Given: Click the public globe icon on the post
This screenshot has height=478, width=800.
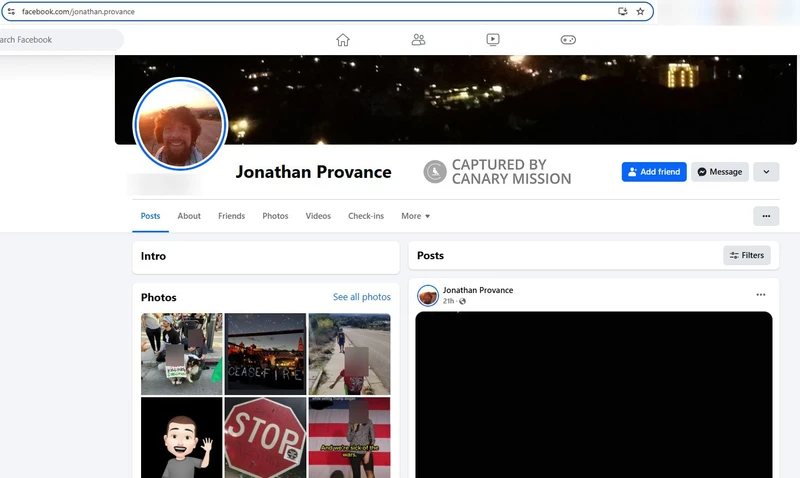Looking at the screenshot, I should (x=462, y=301).
